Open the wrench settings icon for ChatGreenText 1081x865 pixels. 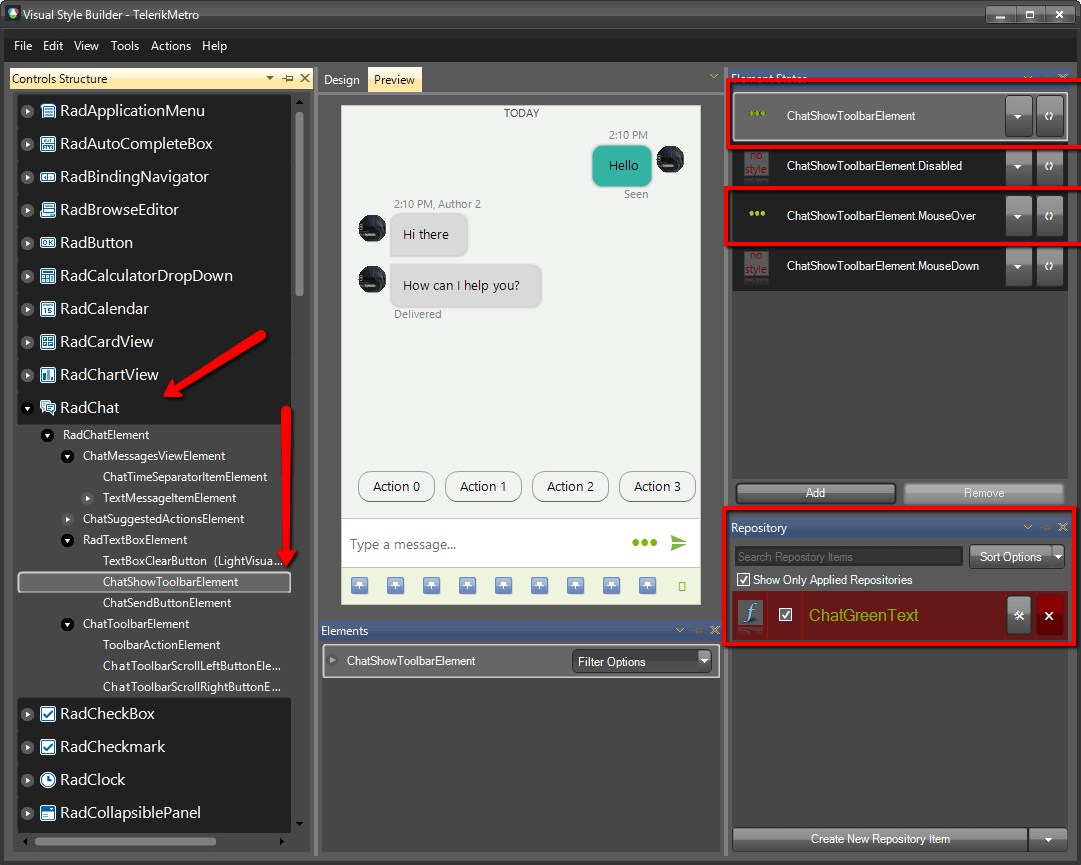click(1019, 616)
